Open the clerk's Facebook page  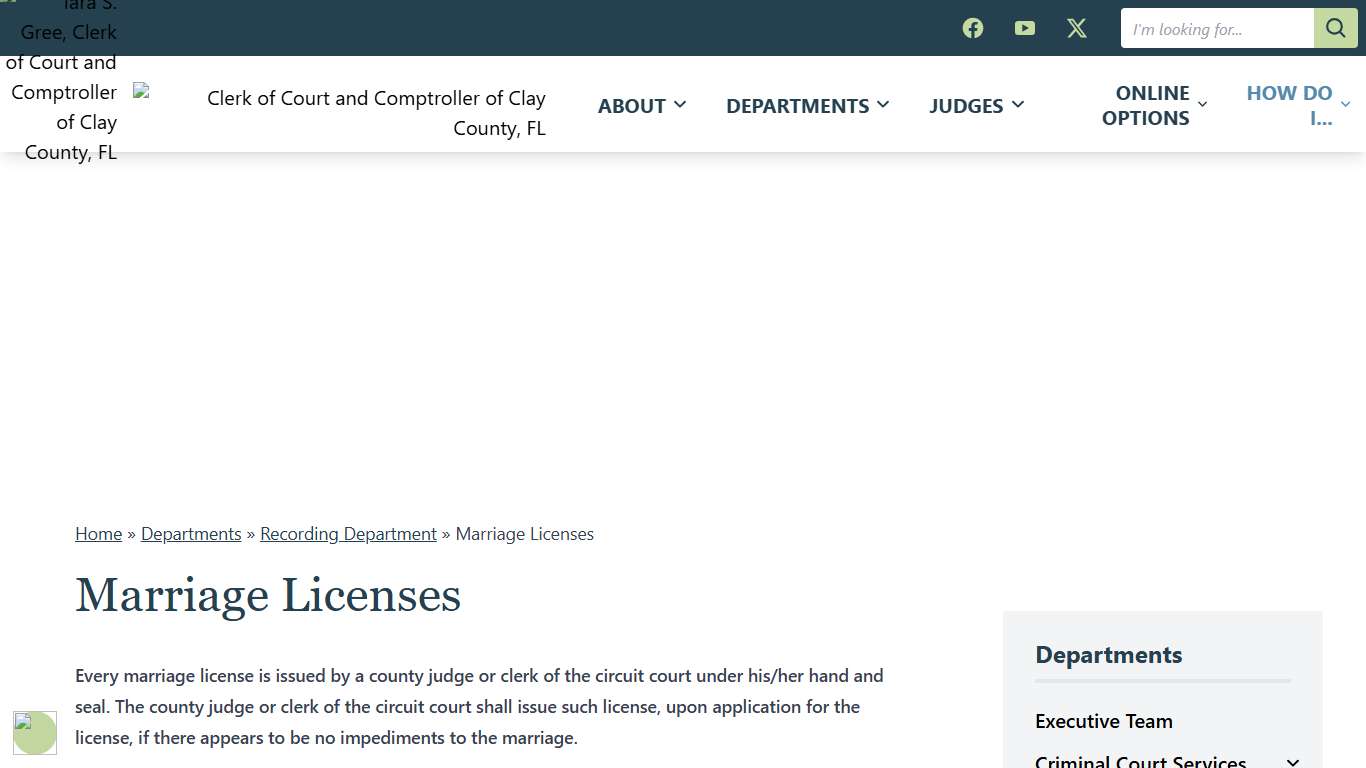tap(972, 28)
